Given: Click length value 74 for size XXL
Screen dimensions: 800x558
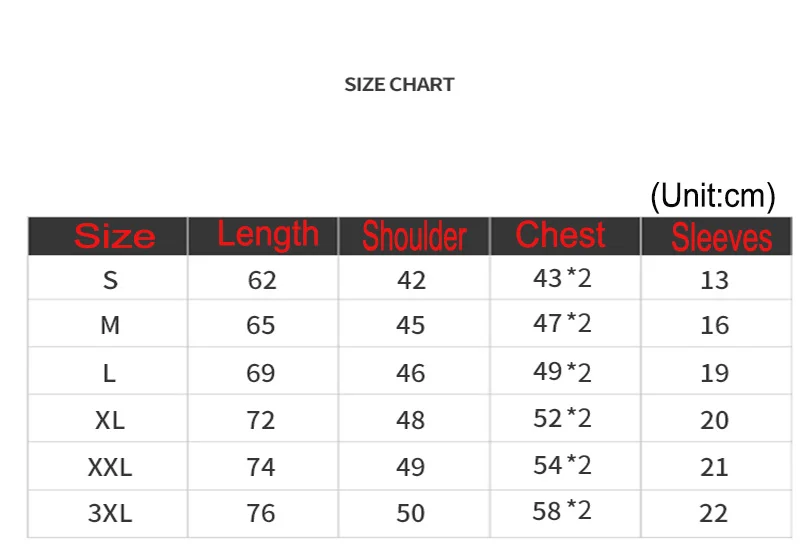Looking at the screenshot, I should pos(261,467).
